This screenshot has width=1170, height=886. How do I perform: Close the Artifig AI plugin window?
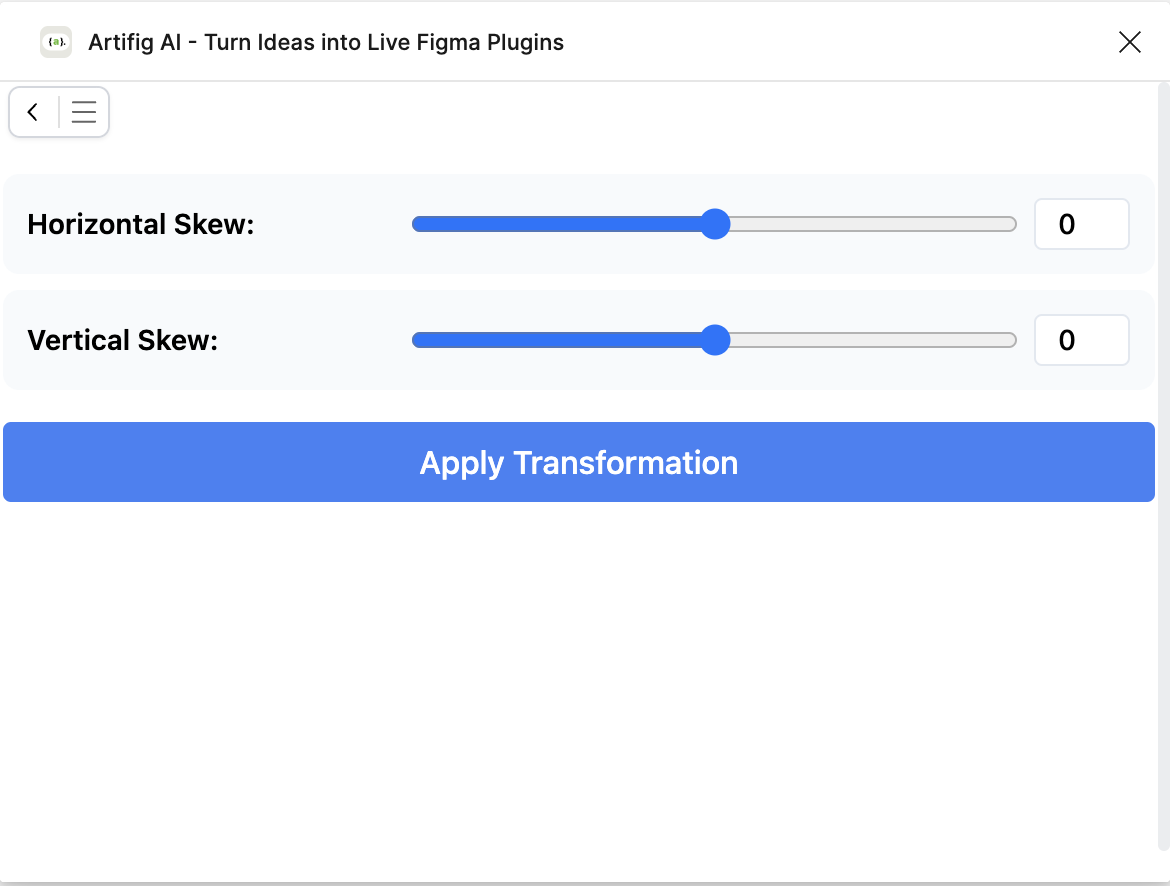click(1129, 42)
